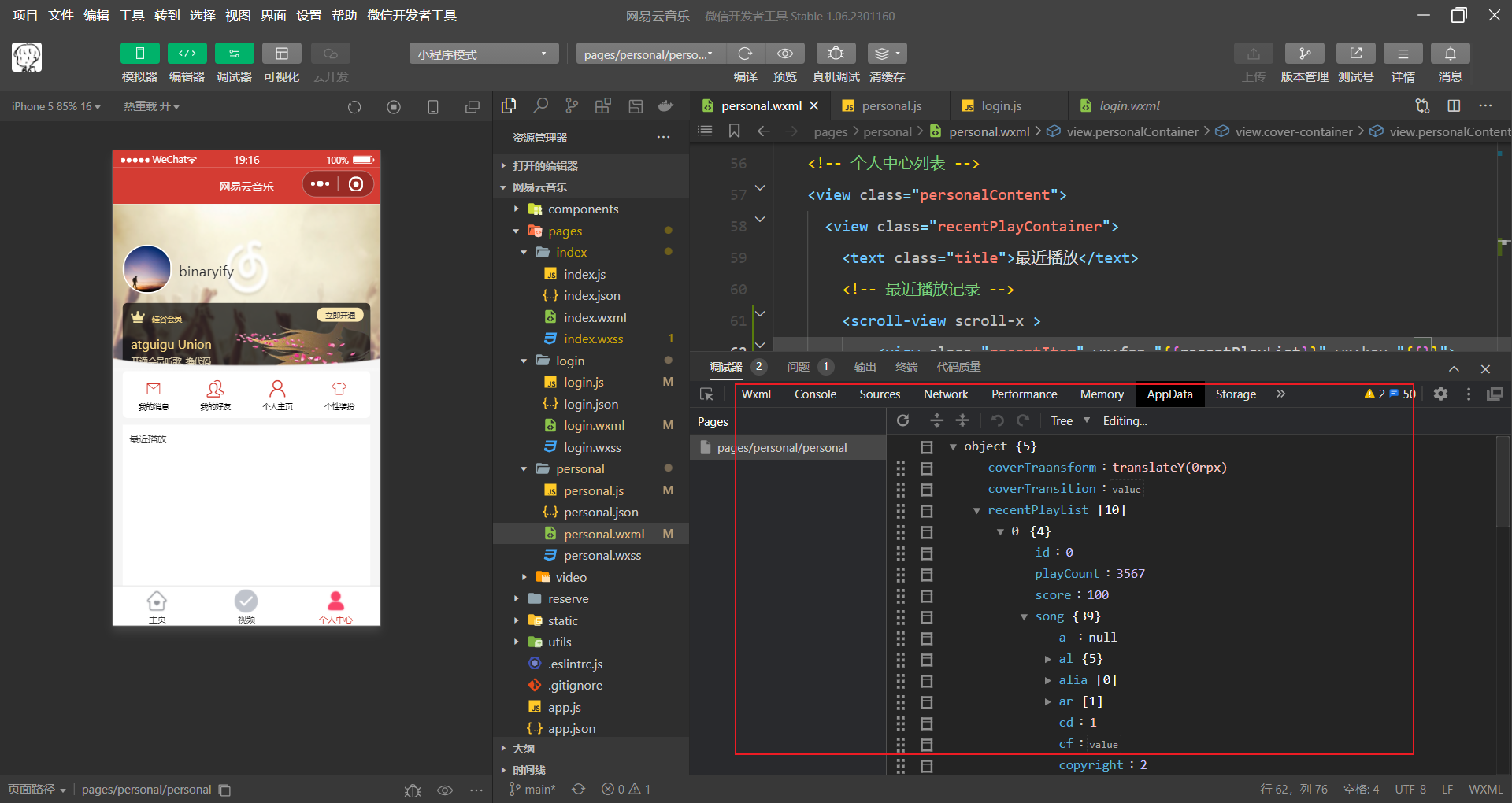This screenshot has width=1512, height=803.
Task: Toggle the Debugger panel button
Action: coord(234,54)
